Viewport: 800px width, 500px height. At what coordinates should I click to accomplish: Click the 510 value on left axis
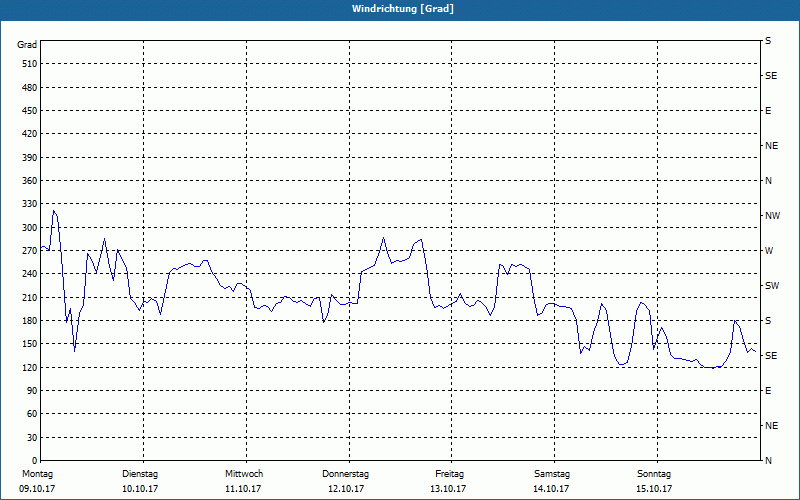pos(29,64)
